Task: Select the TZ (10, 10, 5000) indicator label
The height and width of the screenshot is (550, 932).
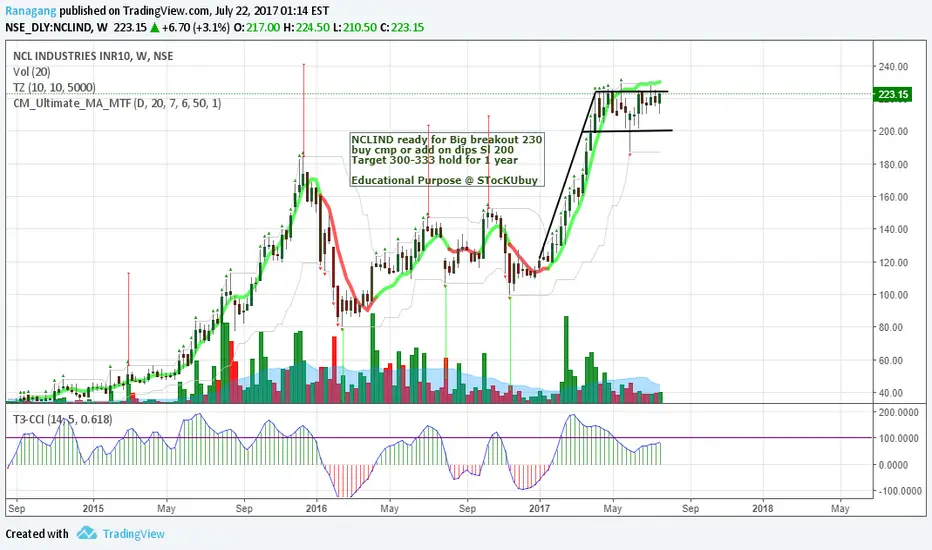Action: point(54,87)
